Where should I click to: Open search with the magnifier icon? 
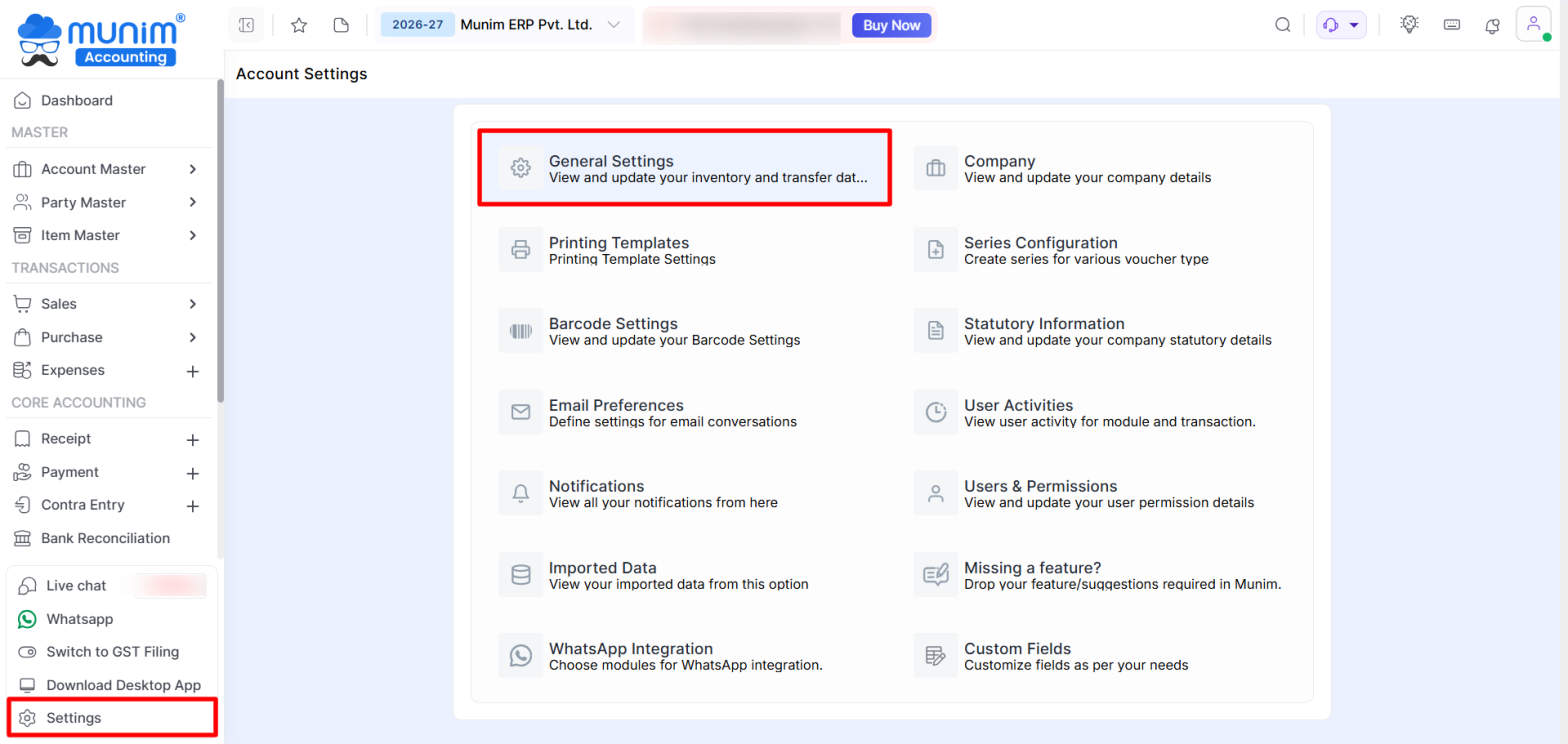pos(1283,25)
